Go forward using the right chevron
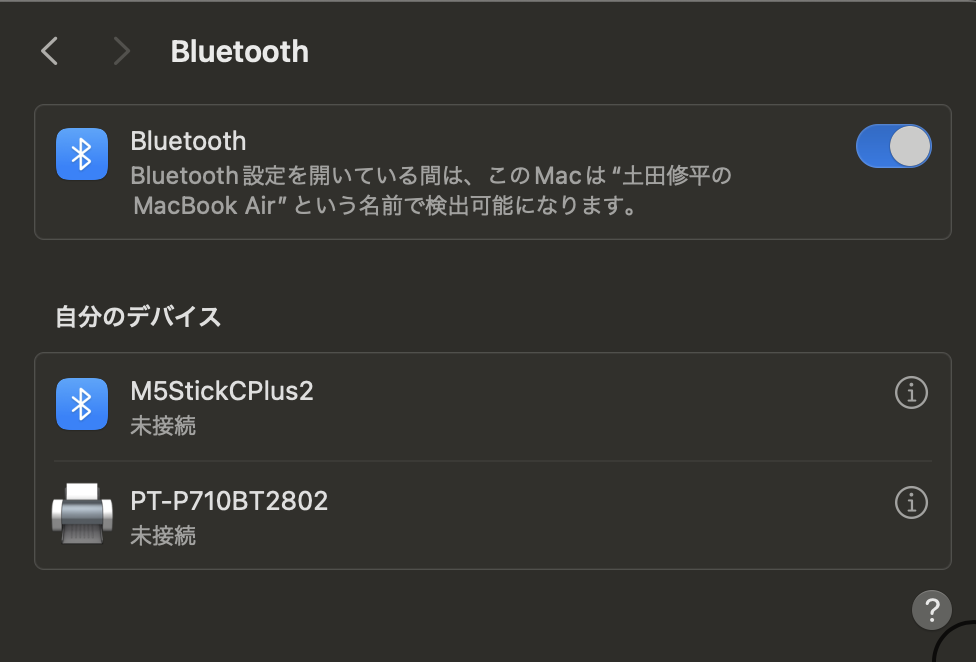The width and height of the screenshot is (976, 662). tap(121, 51)
